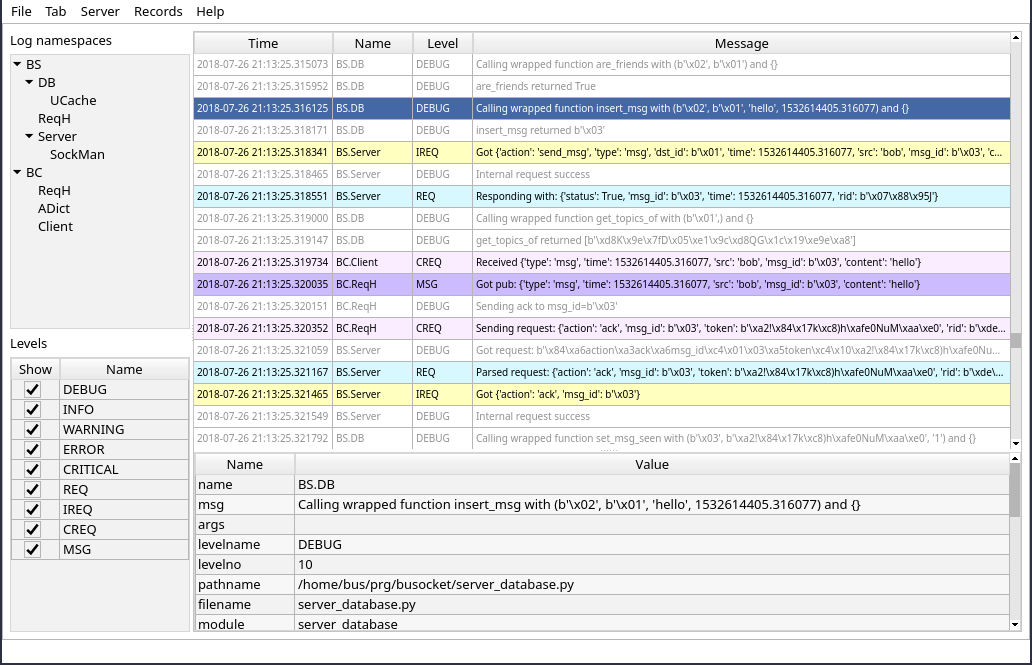Open the File menu
The height and width of the screenshot is (665, 1032).
tap(21, 12)
